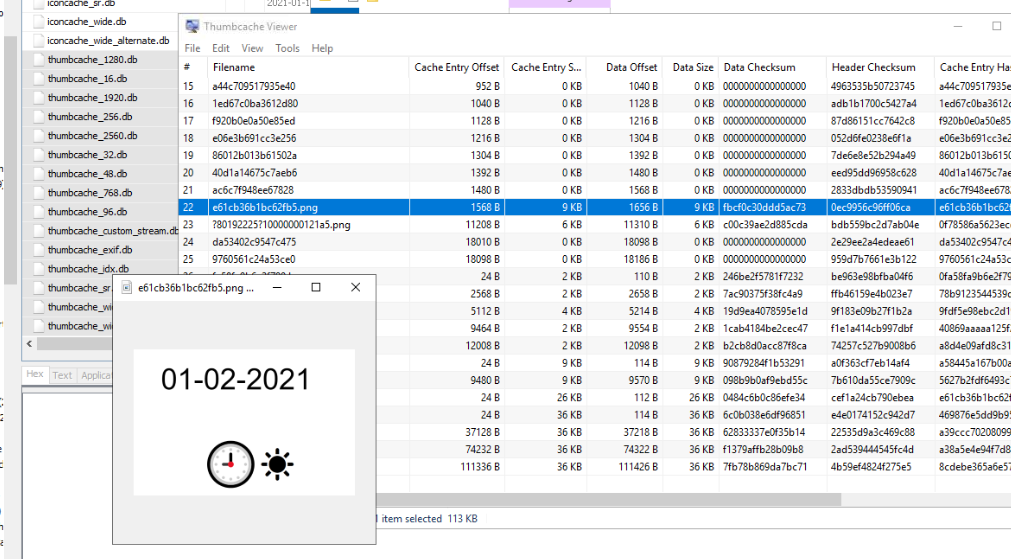The height and width of the screenshot is (559, 1011).
Task: Click cache entry offset 111336 B
Action: click(x=480, y=467)
